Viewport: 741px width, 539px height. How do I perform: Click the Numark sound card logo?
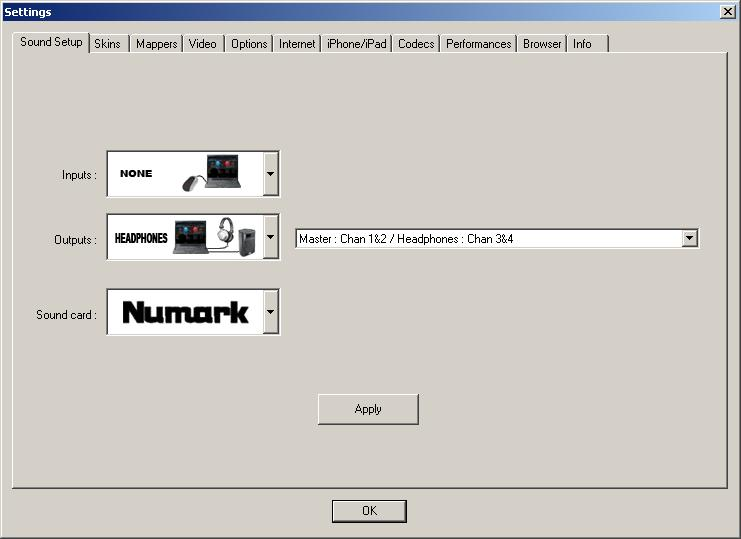tap(185, 312)
